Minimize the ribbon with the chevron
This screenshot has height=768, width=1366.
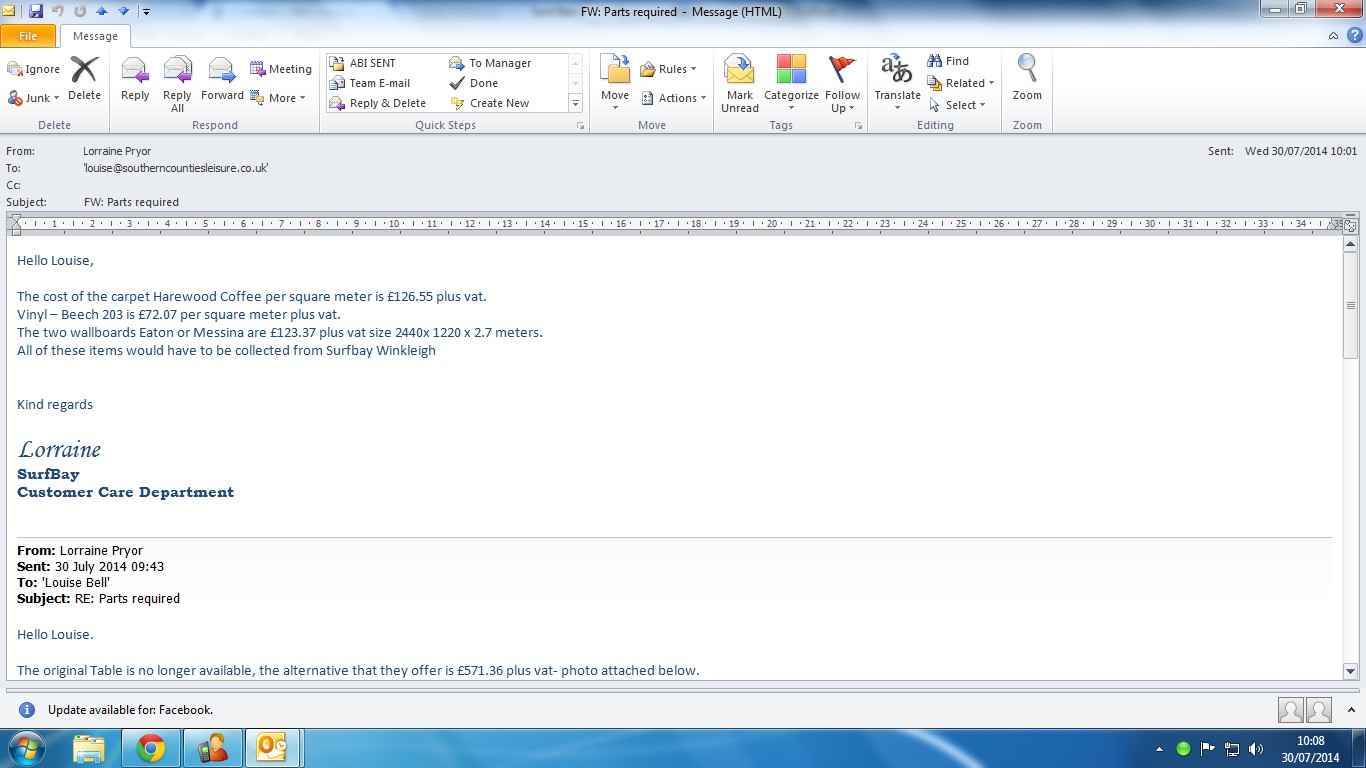[x=1333, y=36]
